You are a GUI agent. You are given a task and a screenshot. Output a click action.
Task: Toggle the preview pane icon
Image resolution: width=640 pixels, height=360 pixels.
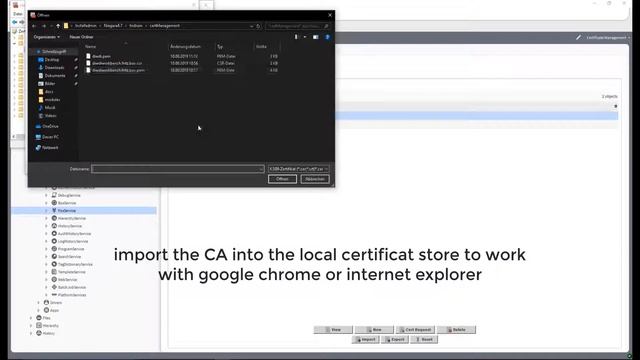pyautogui.click(x=316, y=37)
